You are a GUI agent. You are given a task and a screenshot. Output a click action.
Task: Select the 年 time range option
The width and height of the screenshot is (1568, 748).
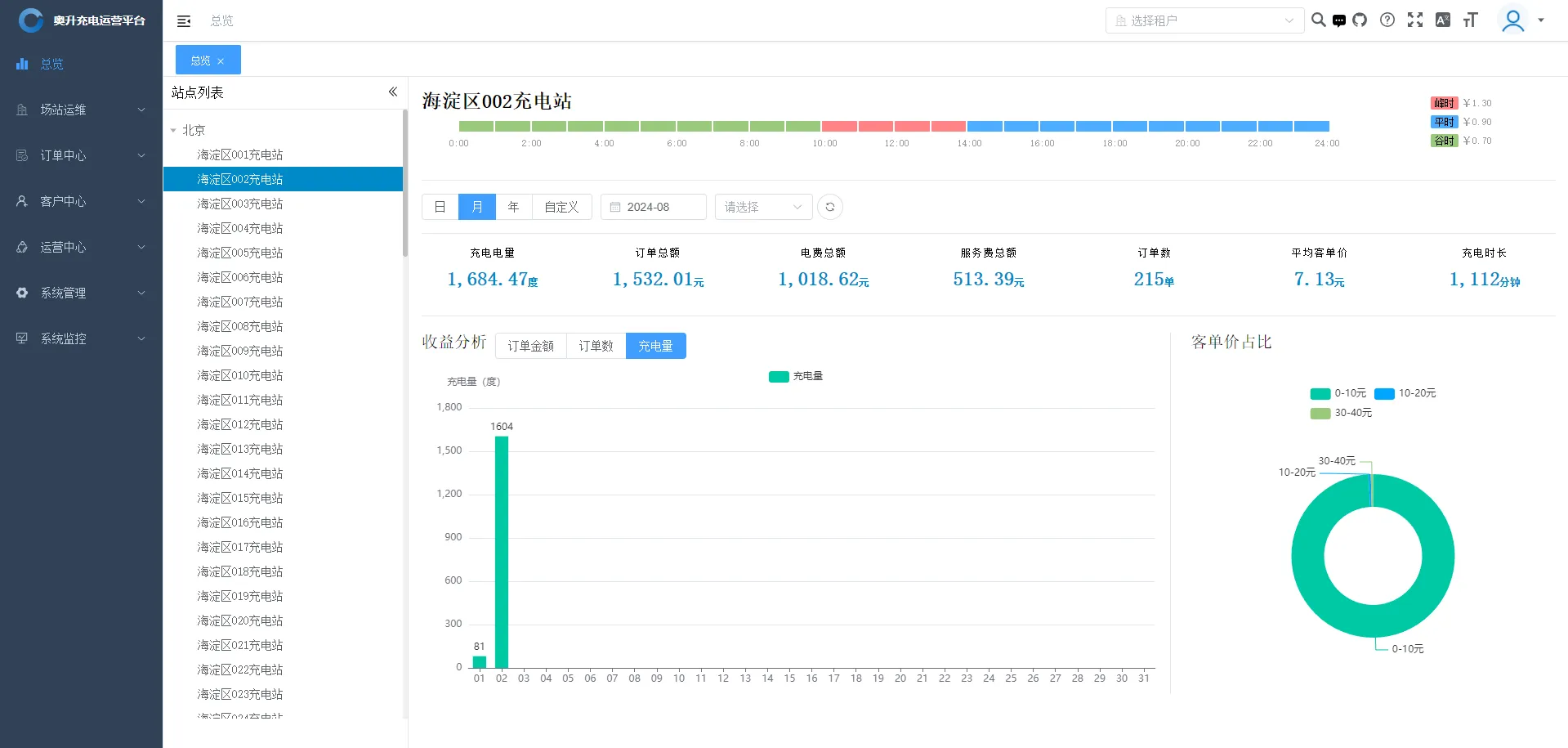(513, 207)
